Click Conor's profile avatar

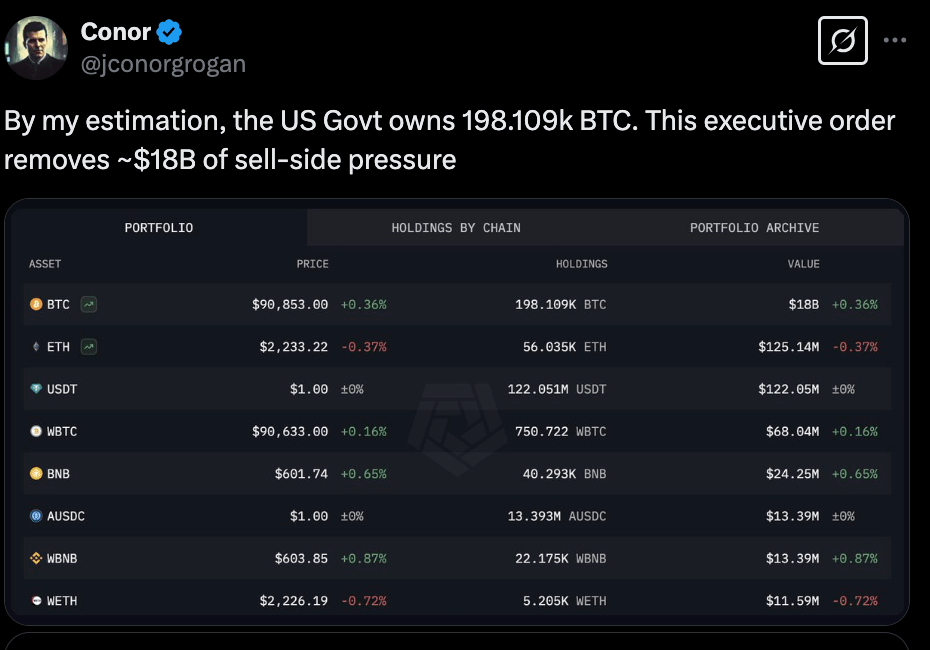36,47
